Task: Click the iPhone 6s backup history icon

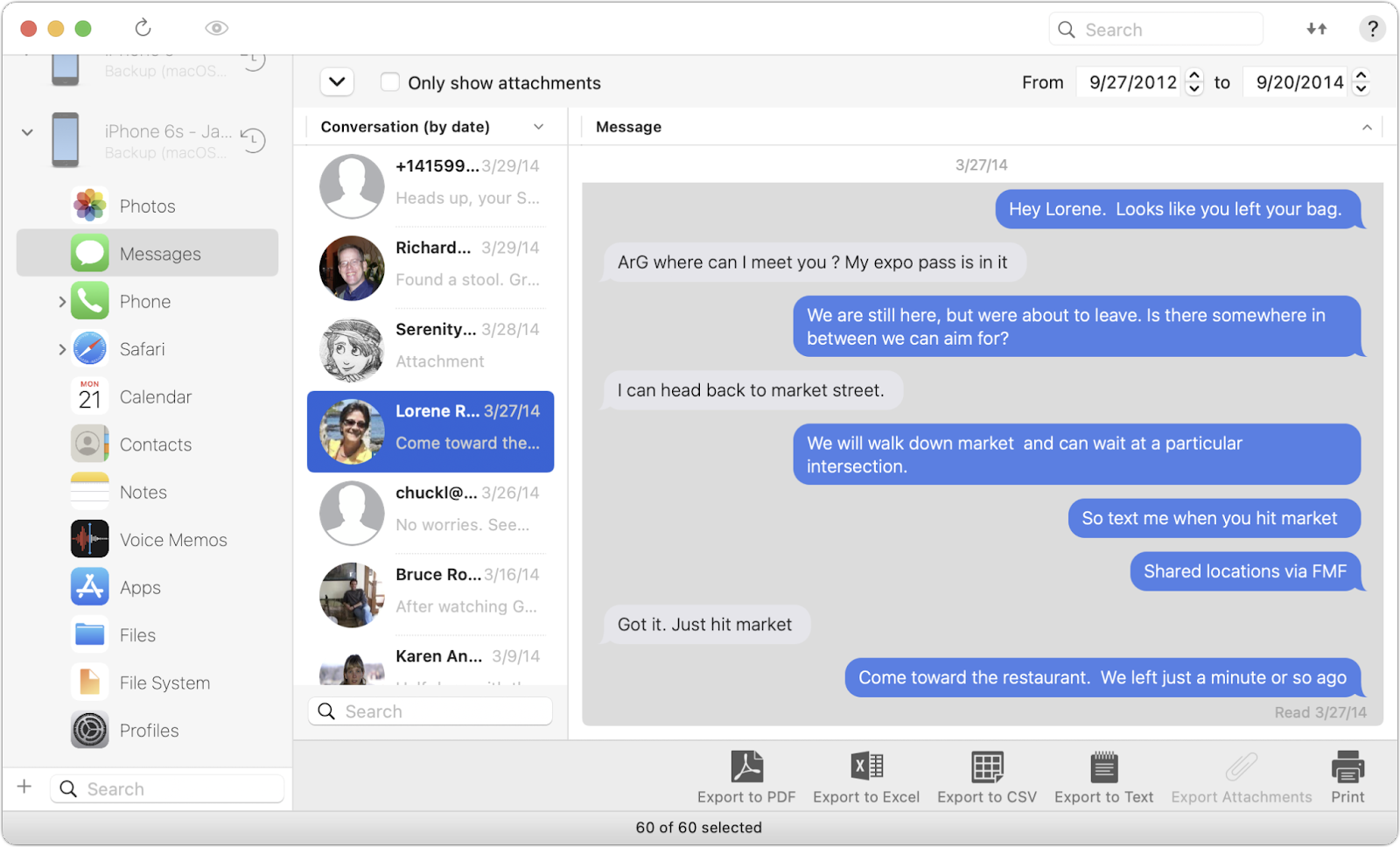Action: pos(253,140)
